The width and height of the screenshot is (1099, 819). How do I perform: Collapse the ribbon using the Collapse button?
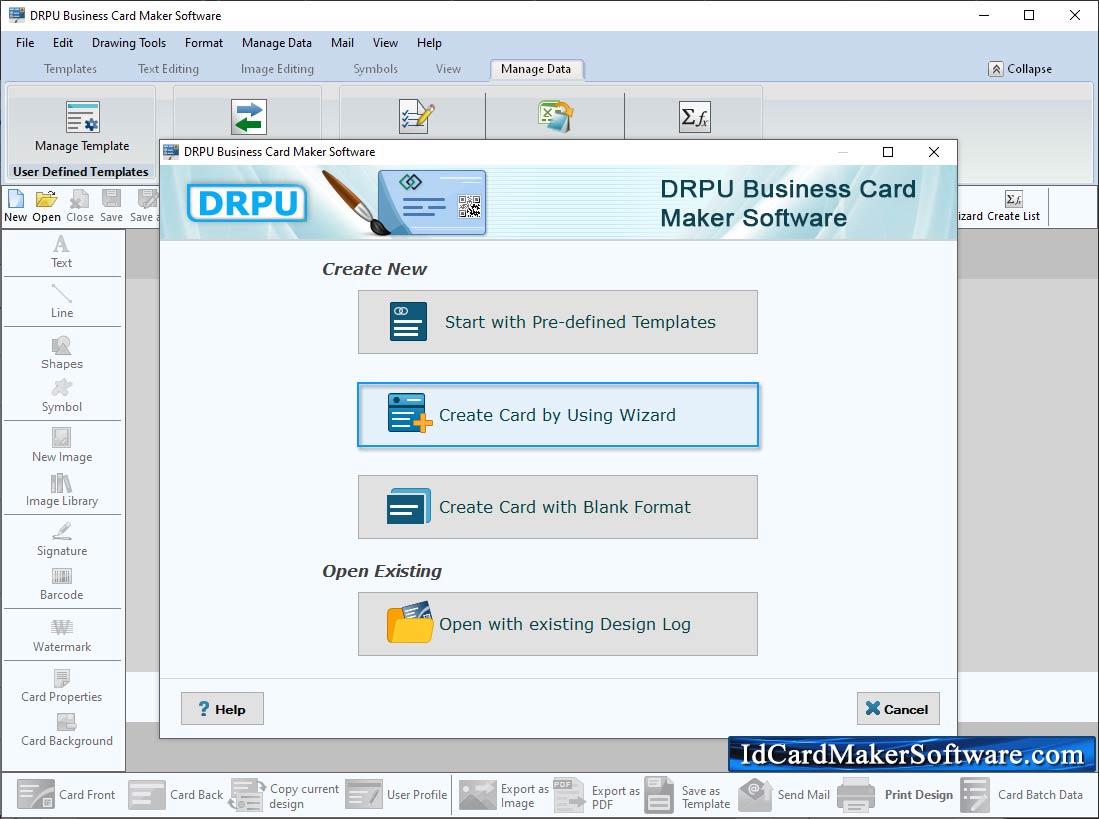[x=1020, y=69]
